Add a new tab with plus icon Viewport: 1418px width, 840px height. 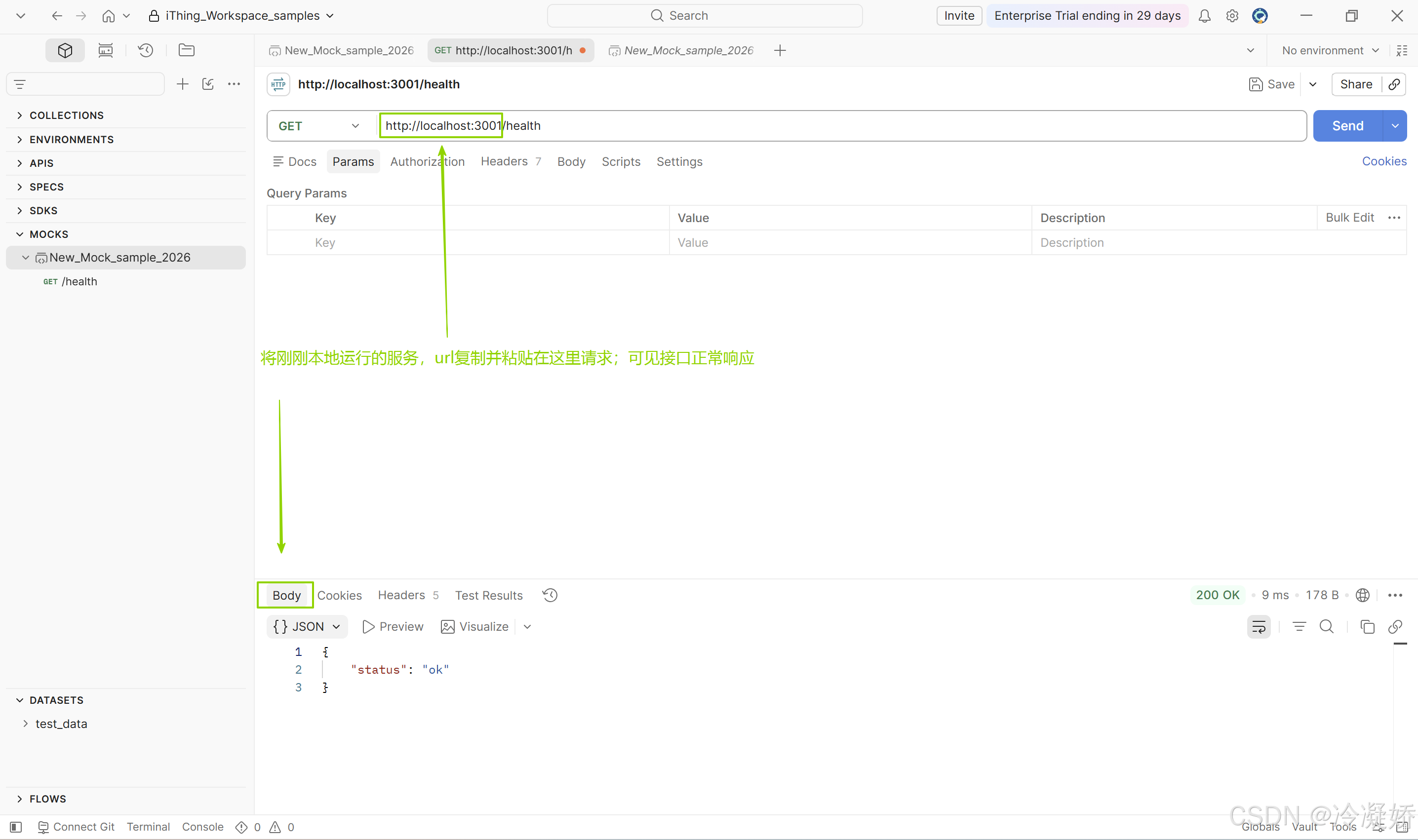tap(780, 50)
